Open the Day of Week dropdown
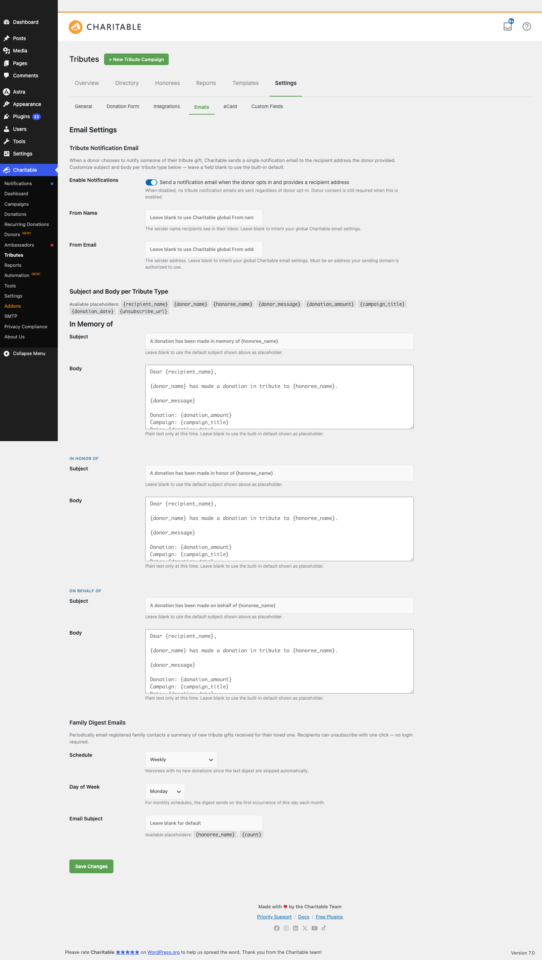 165,791
